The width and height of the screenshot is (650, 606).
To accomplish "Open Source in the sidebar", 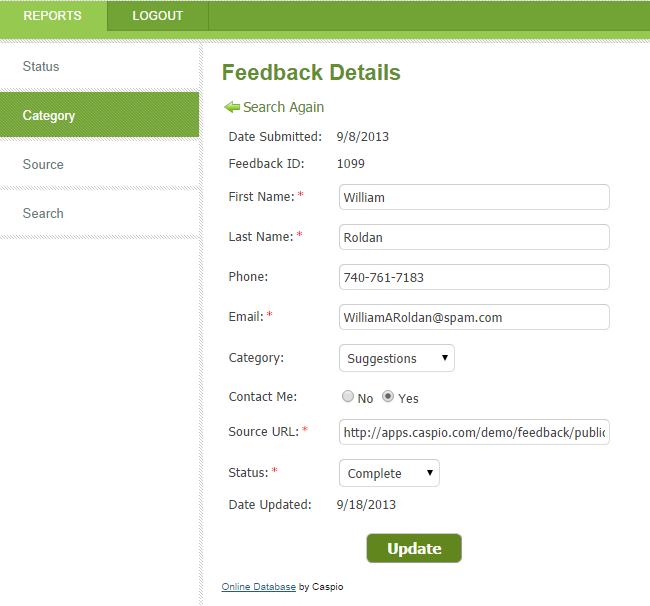I will pyautogui.click(x=43, y=165).
